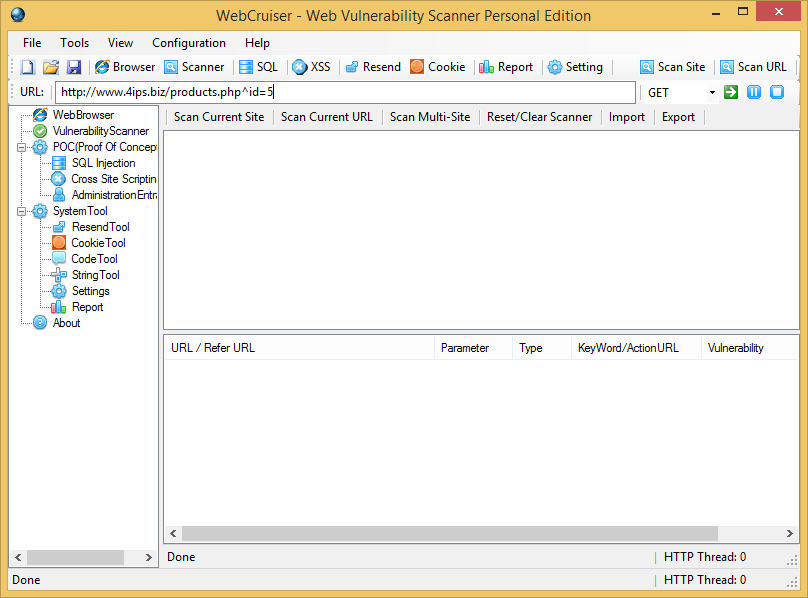Open Report in the tree
The width and height of the screenshot is (808, 598).
pyautogui.click(x=88, y=307)
